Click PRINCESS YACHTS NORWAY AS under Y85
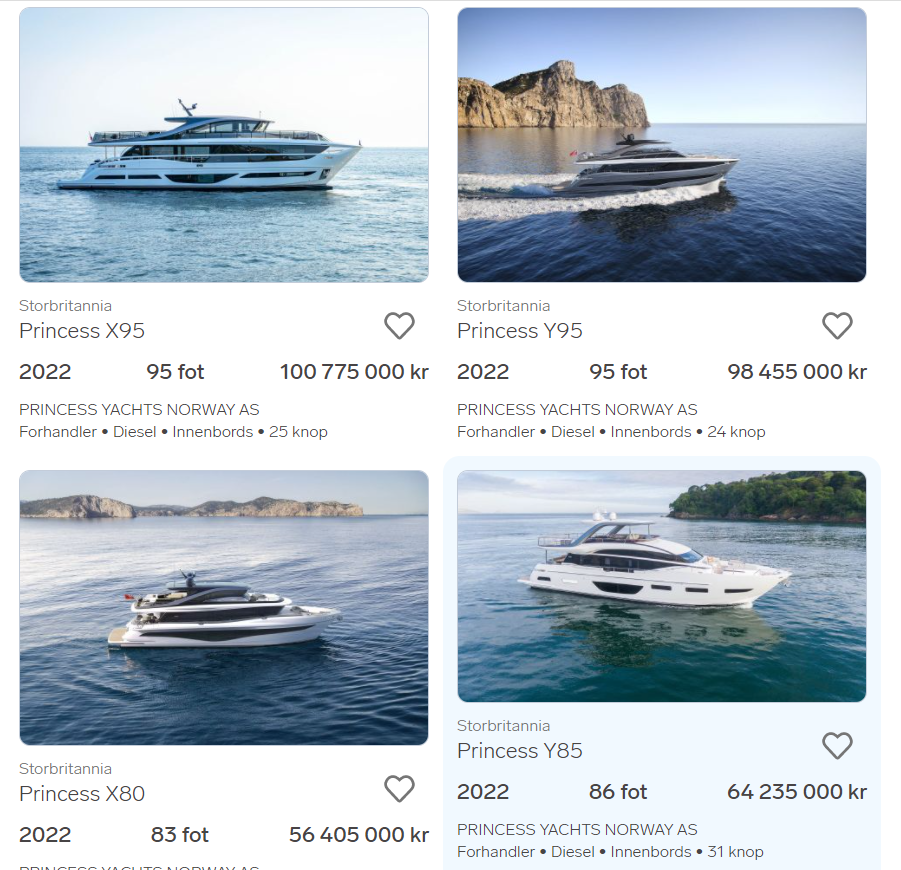Screen dimensions: 901x870 (x=577, y=830)
